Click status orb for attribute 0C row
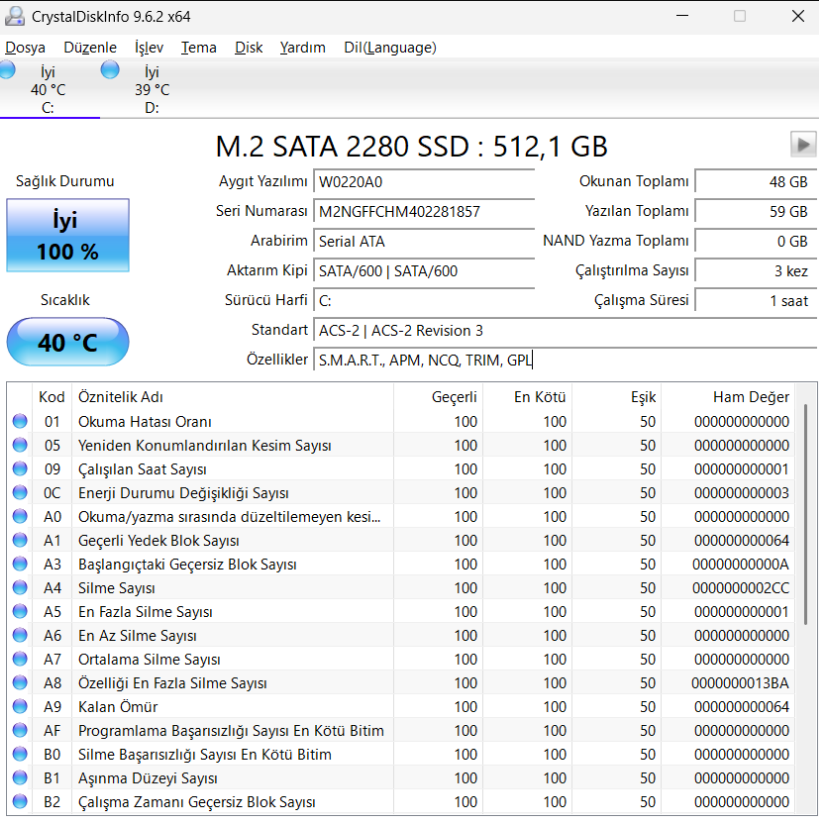 [20, 493]
